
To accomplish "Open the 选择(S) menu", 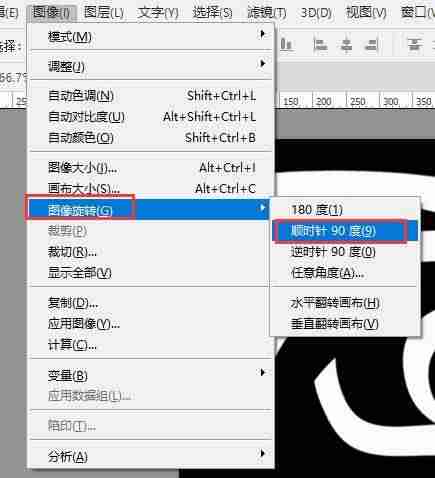I will (212, 13).
